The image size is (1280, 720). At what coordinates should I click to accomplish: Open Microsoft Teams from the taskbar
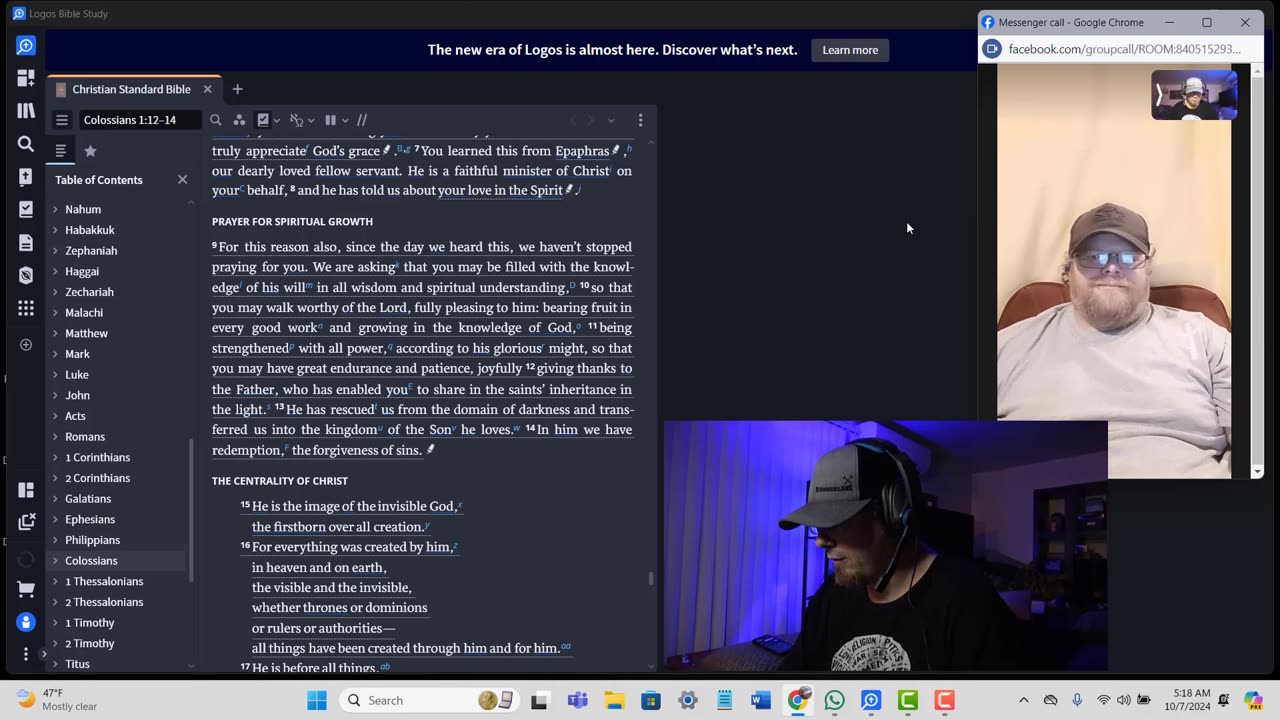[577, 700]
